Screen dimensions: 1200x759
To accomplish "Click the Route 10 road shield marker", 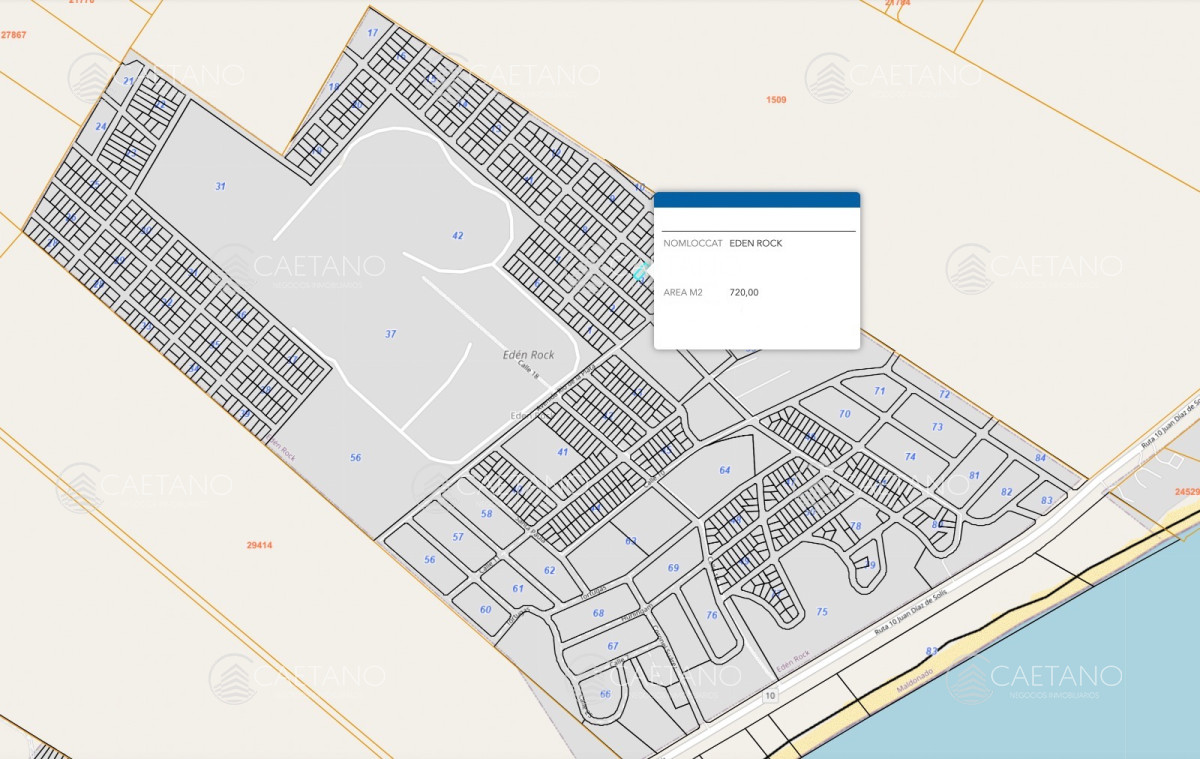I will (x=769, y=695).
